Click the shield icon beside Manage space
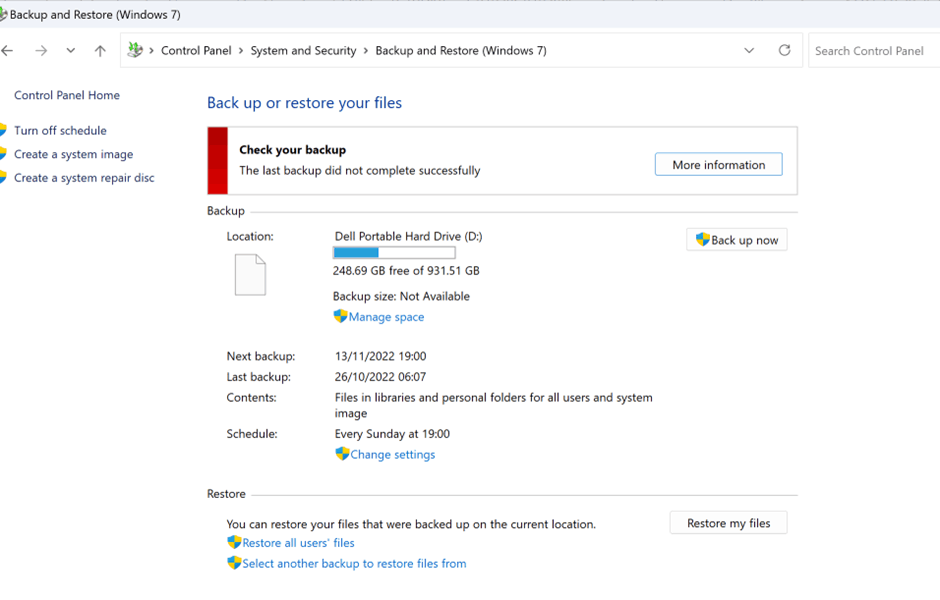Screen dimensions: 940x600 point(340,316)
